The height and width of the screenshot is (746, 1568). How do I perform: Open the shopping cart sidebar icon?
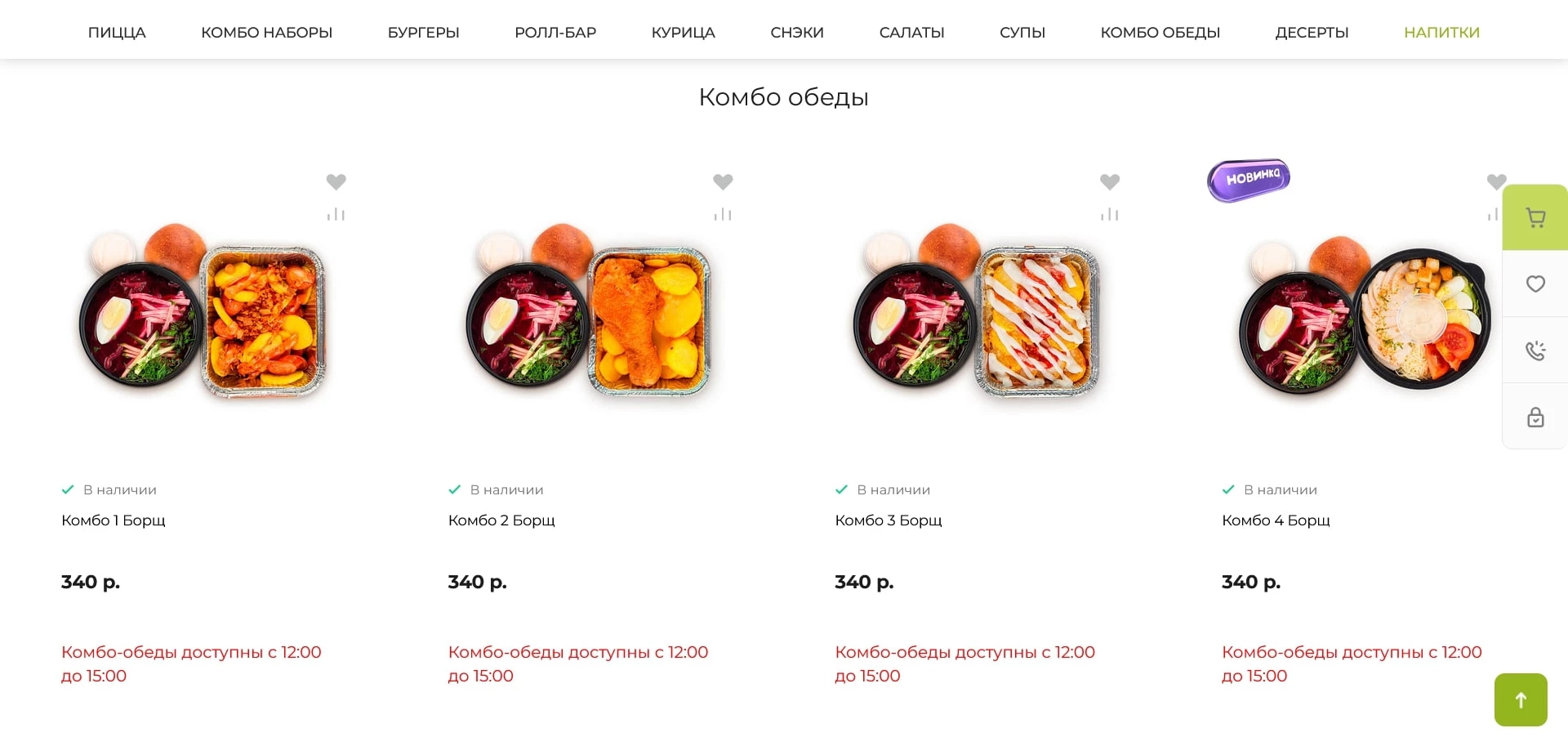1535,217
